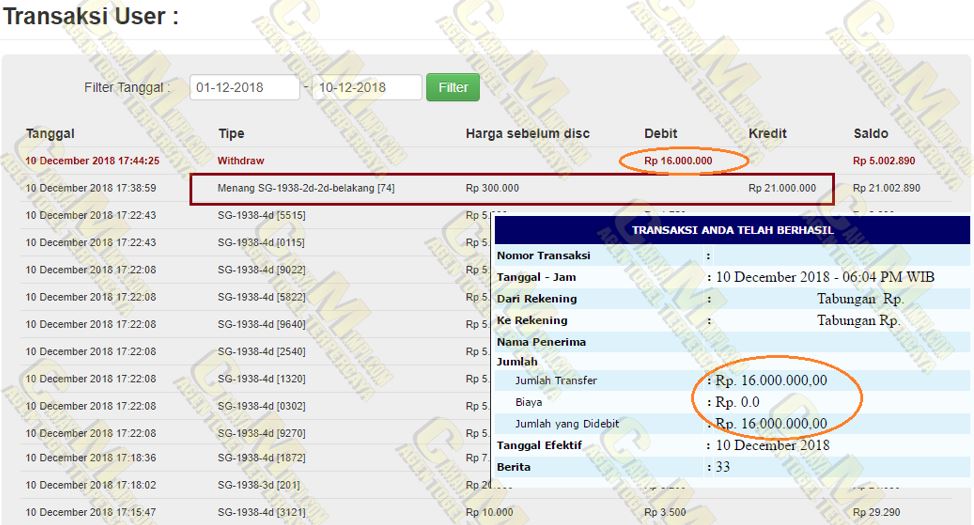Click the Kredit column header
Viewport: 974px width, 525px height.
(x=767, y=134)
